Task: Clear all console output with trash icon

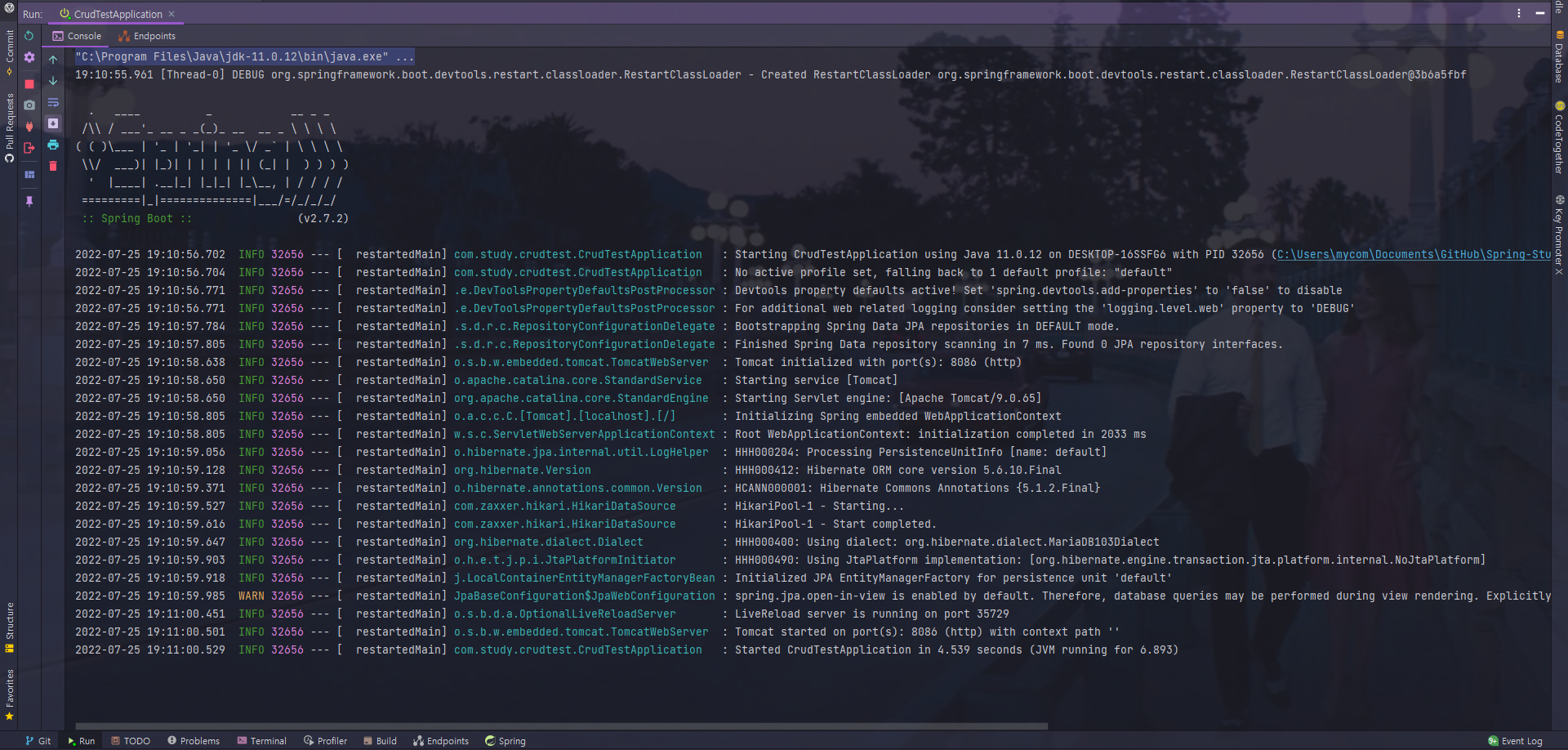Action: coord(53,166)
